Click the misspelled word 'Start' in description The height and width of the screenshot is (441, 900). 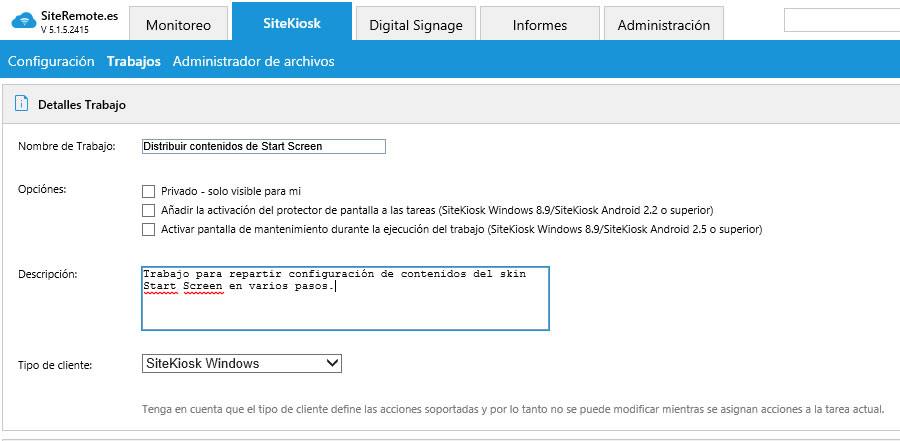click(163, 287)
